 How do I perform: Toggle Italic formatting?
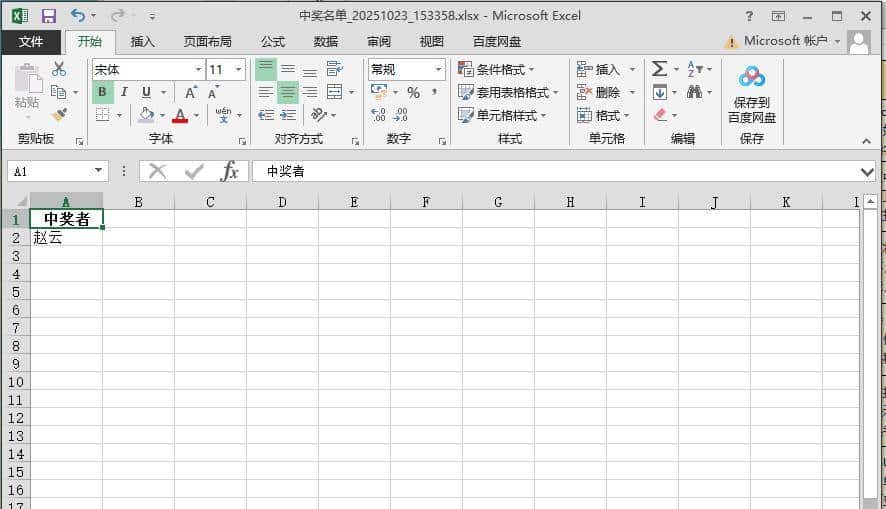click(x=124, y=92)
